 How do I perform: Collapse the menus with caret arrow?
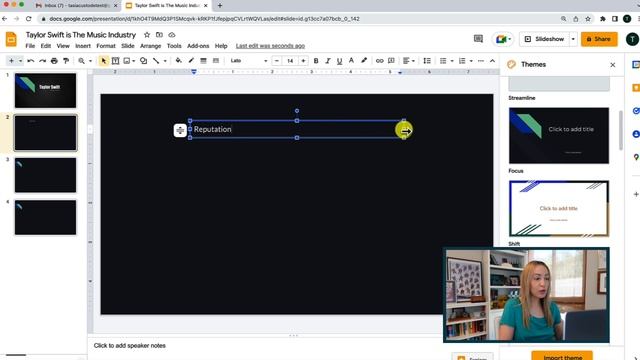click(492, 61)
